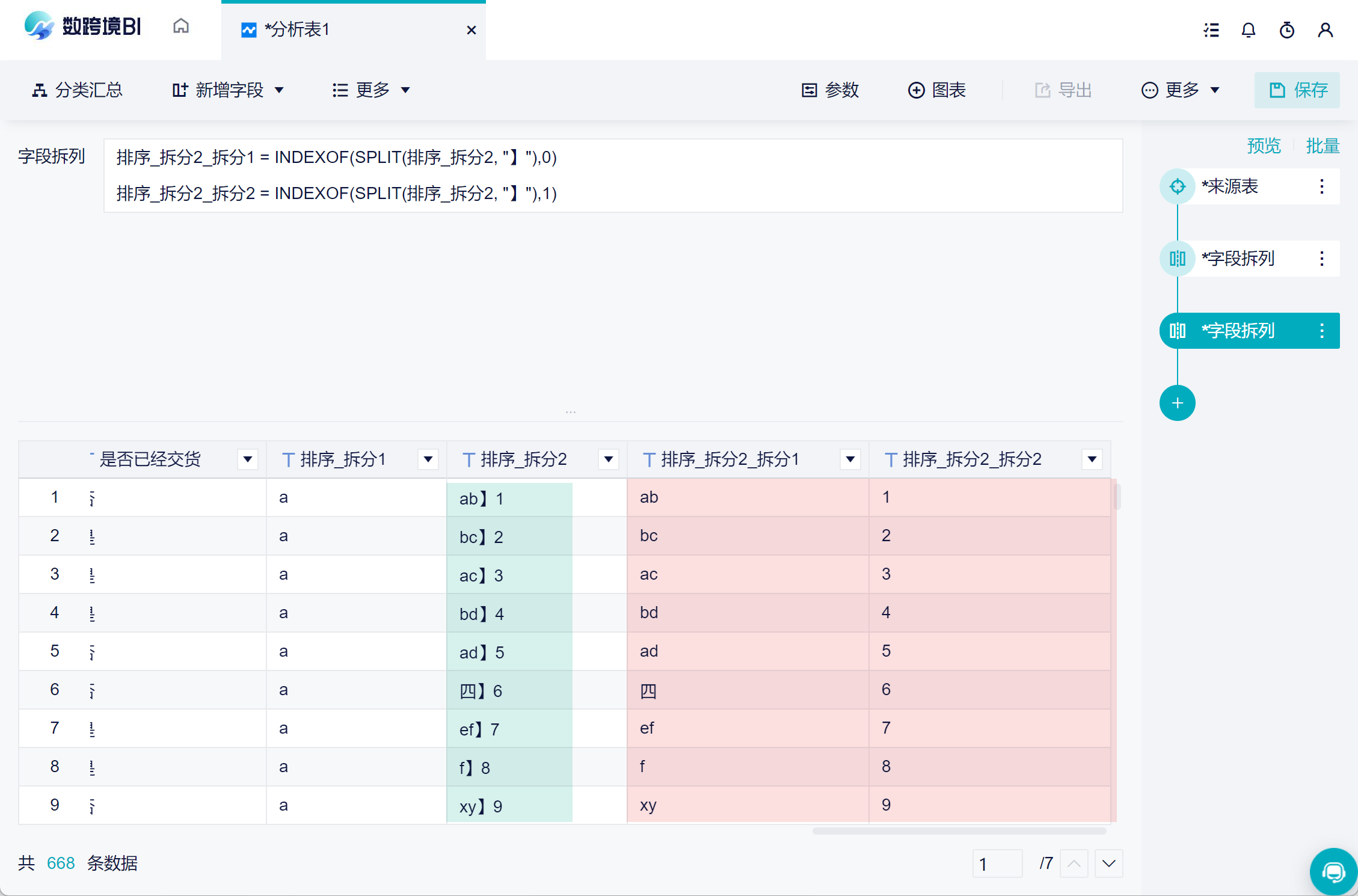Image resolution: width=1358 pixels, height=896 pixels.
Task: Click the page number input field
Action: pyautogui.click(x=997, y=864)
